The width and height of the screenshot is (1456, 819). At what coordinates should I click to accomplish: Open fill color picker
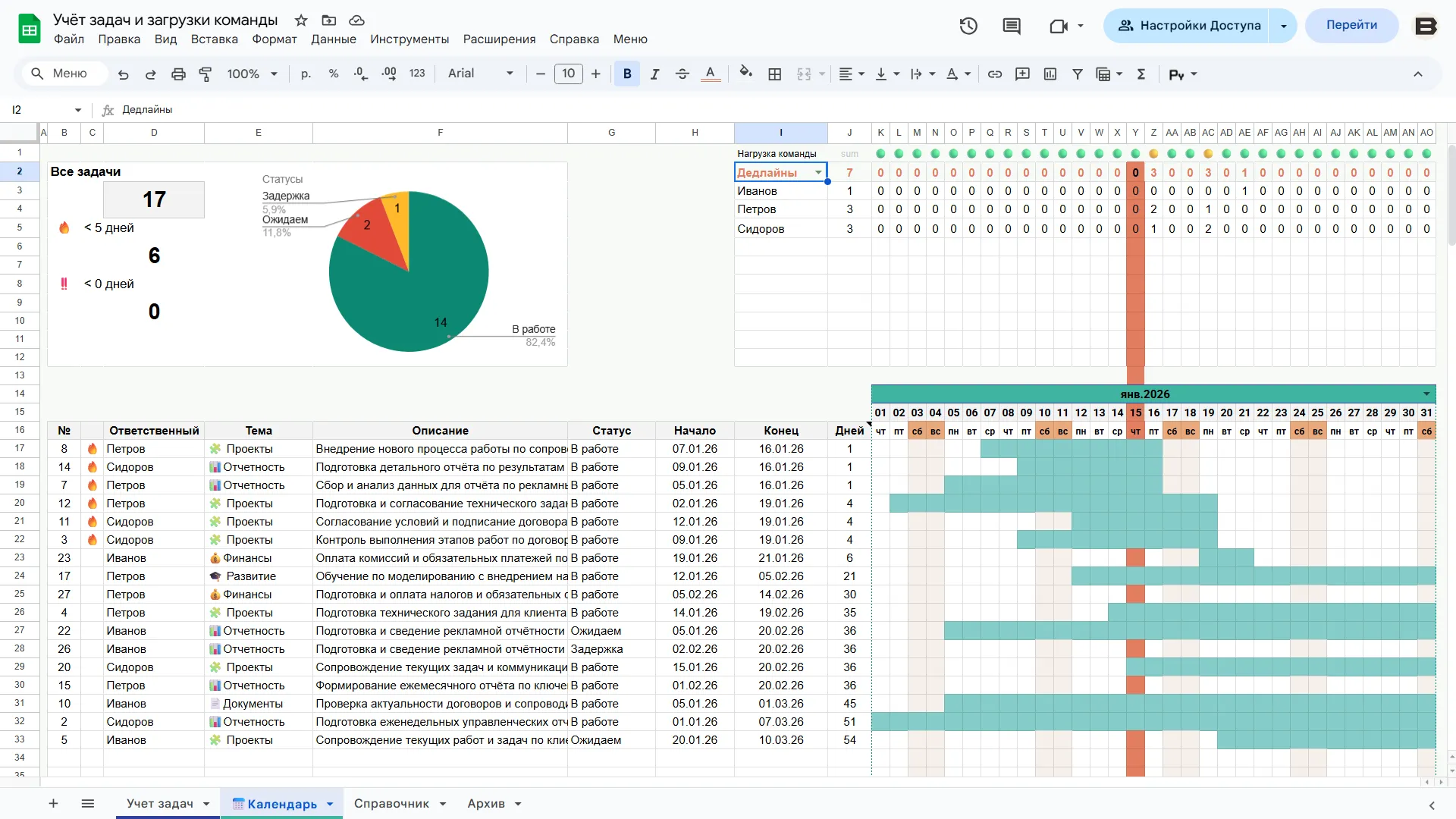click(x=746, y=73)
